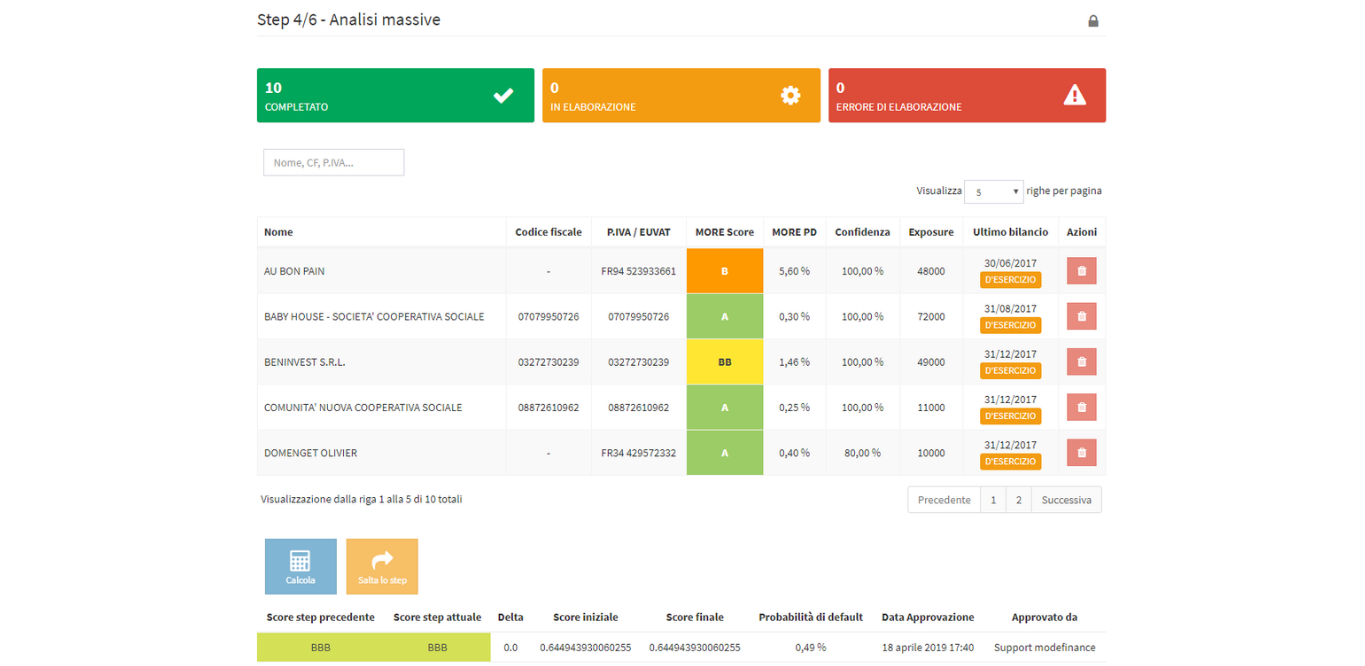Click the D'ESERCIZIO badge in the BENINVEST row
Viewport: 1365px width, 666px height.
(1010, 371)
